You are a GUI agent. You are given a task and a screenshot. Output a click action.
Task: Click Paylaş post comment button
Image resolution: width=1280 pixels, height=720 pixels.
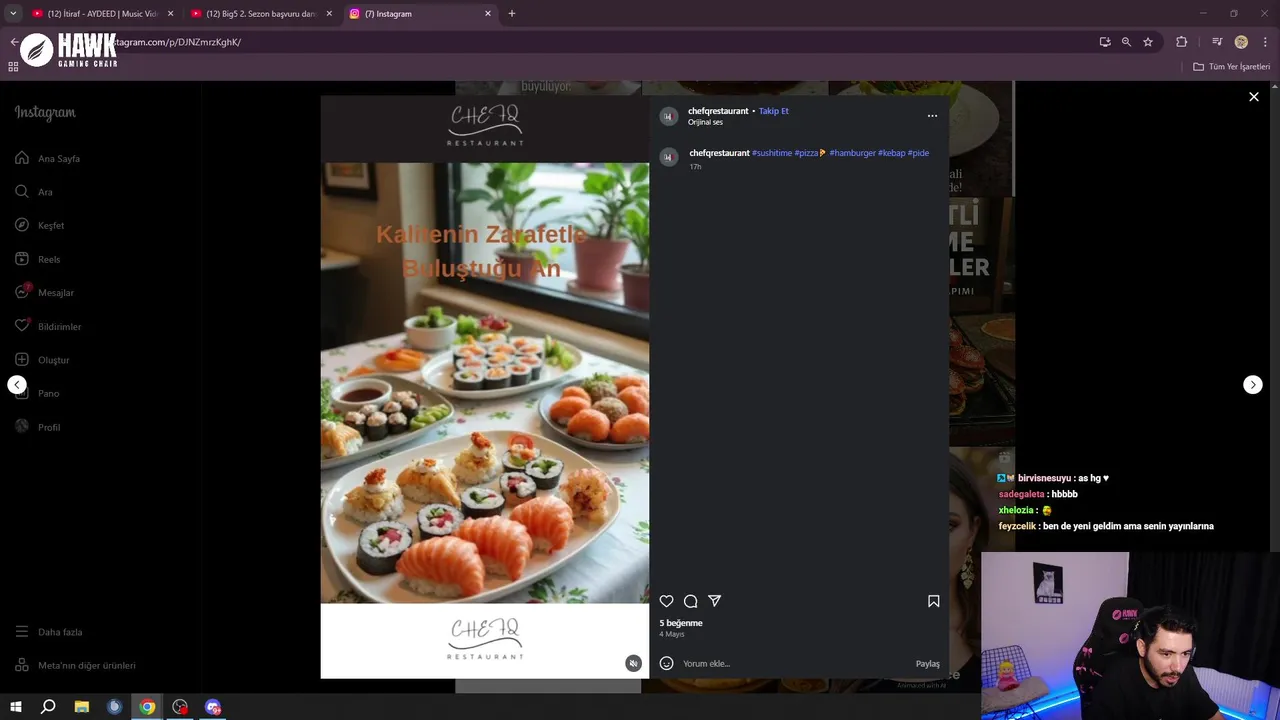pos(927,664)
